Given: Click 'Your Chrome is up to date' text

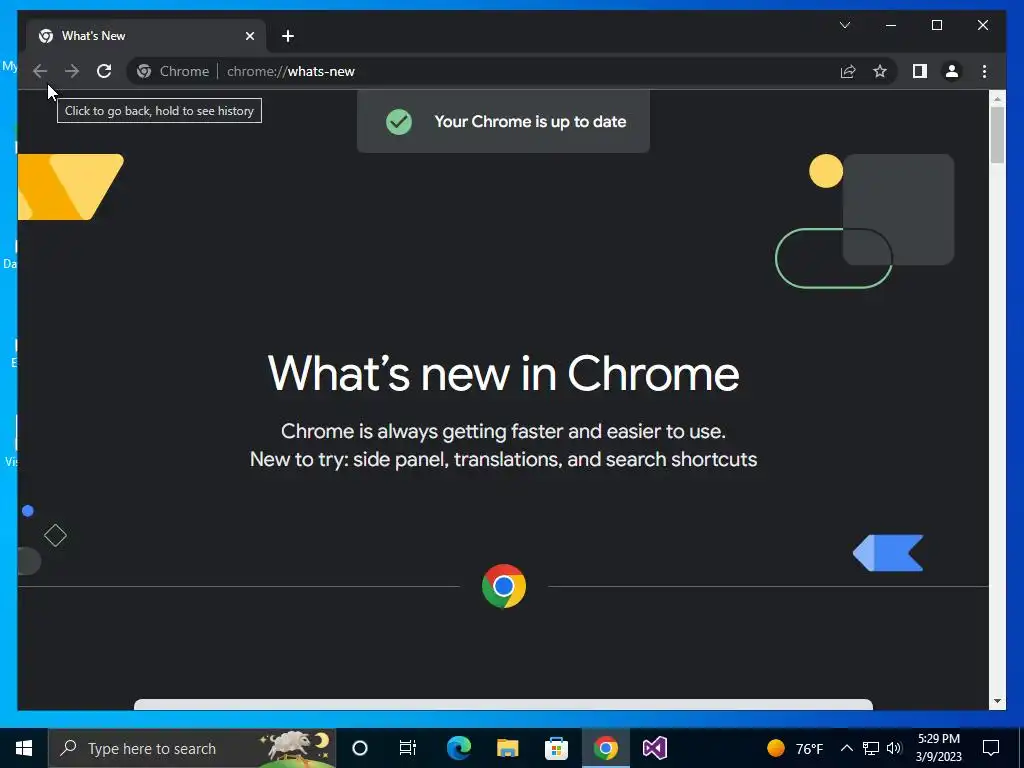Looking at the screenshot, I should [x=530, y=121].
